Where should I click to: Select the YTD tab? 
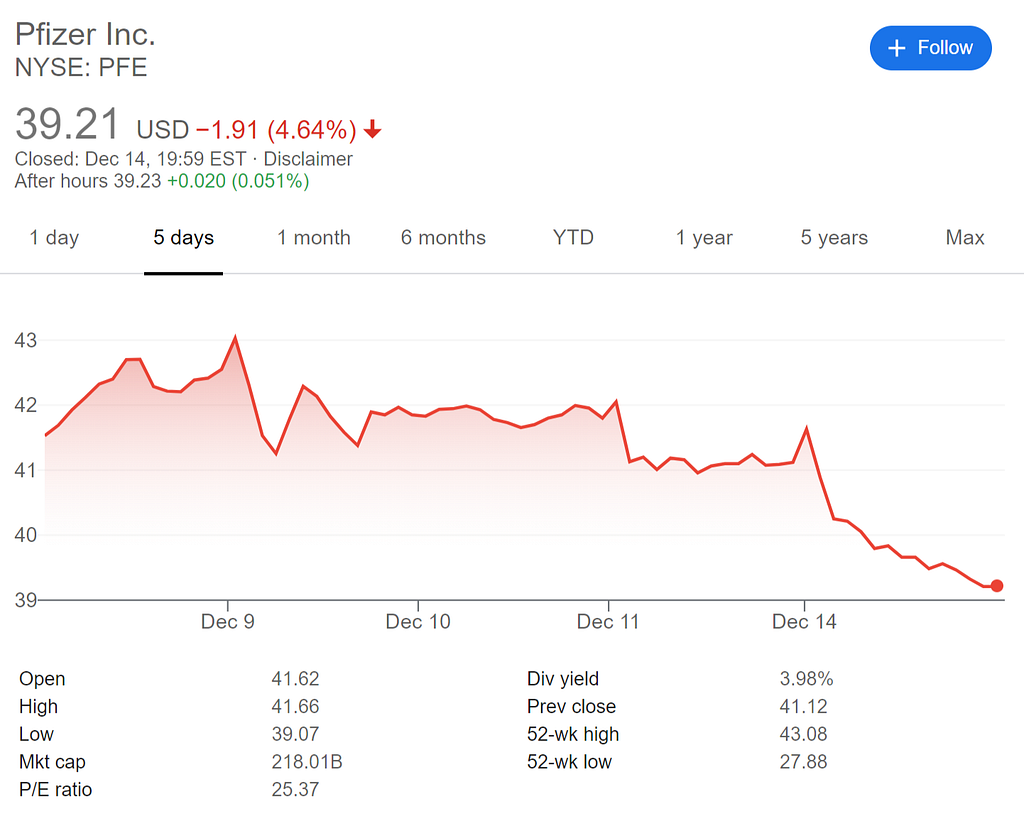pos(573,238)
